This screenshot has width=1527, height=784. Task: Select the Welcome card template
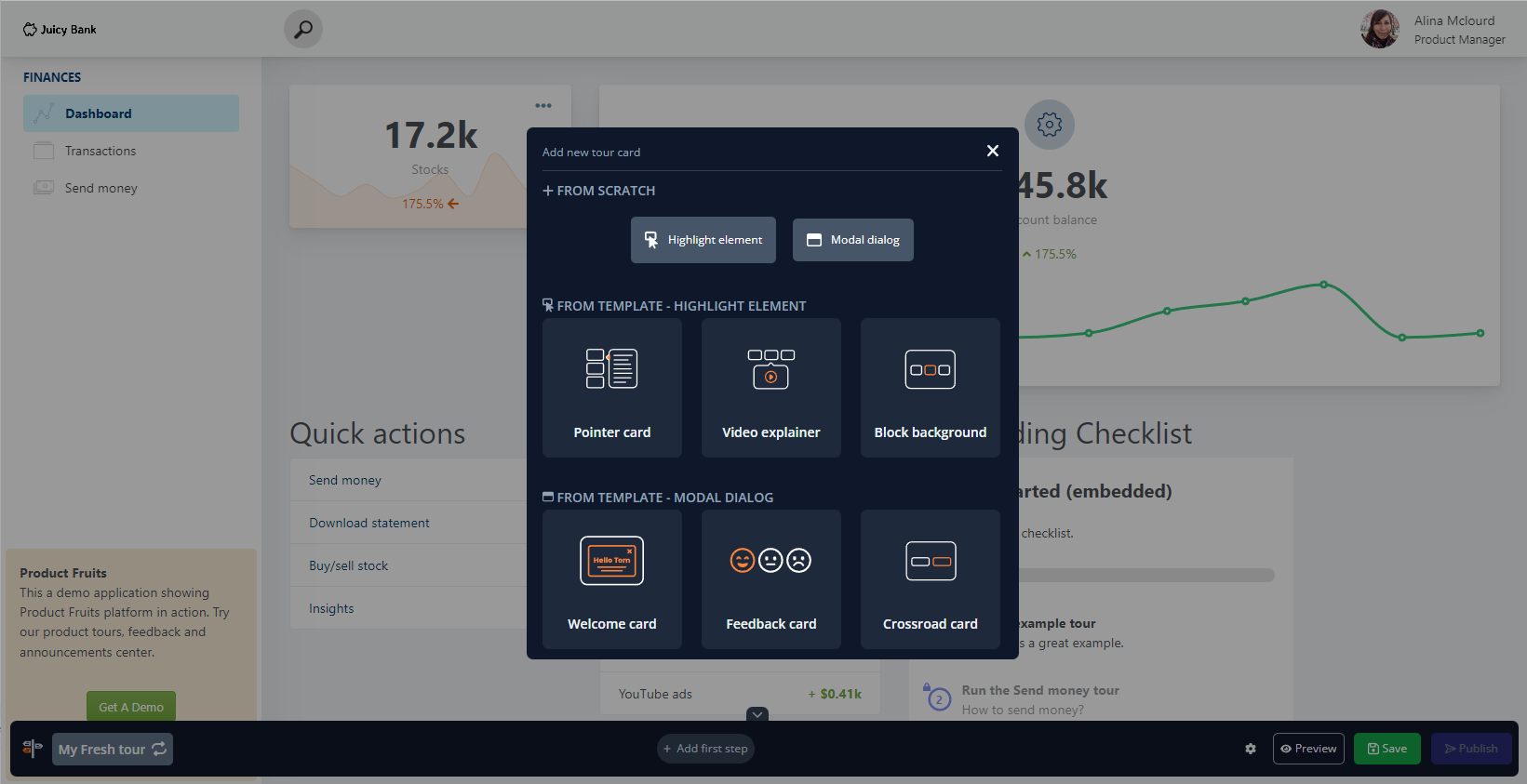611,579
